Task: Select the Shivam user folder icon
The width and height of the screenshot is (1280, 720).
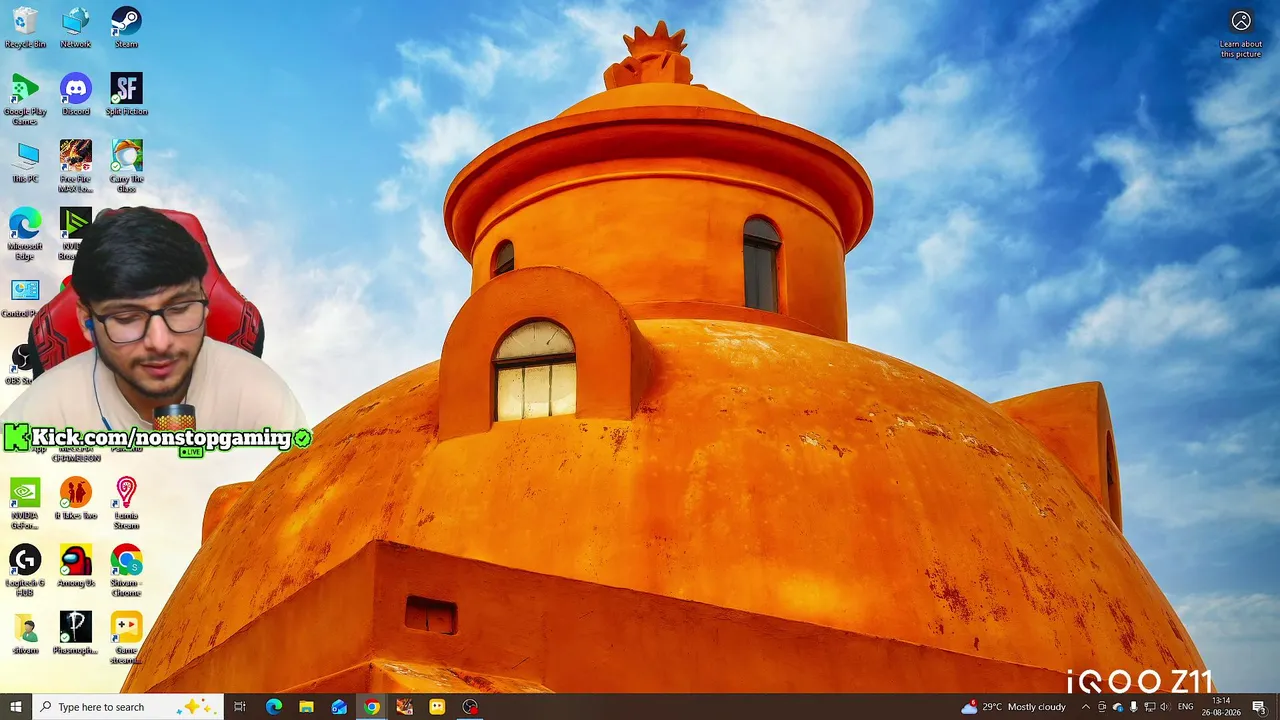Action: pyautogui.click(x=25, y=633)
